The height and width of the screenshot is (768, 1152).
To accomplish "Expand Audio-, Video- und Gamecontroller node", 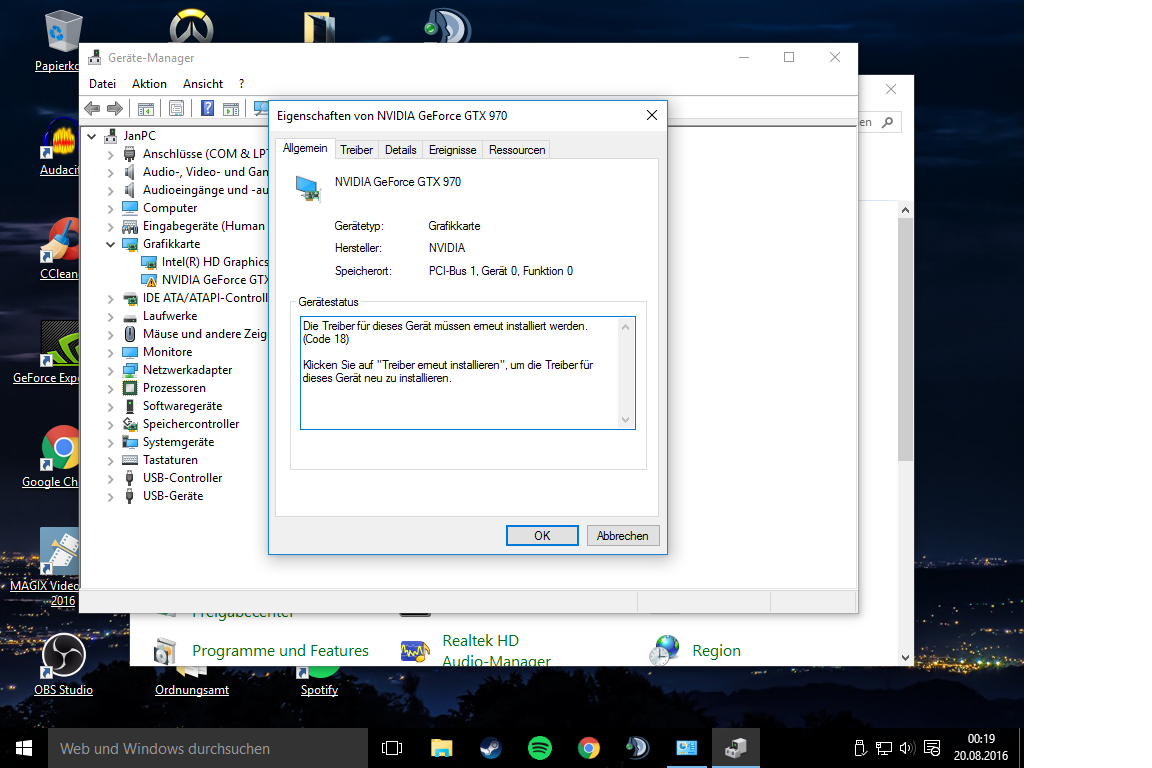I will pyautogui.click(x=110, y=172).
